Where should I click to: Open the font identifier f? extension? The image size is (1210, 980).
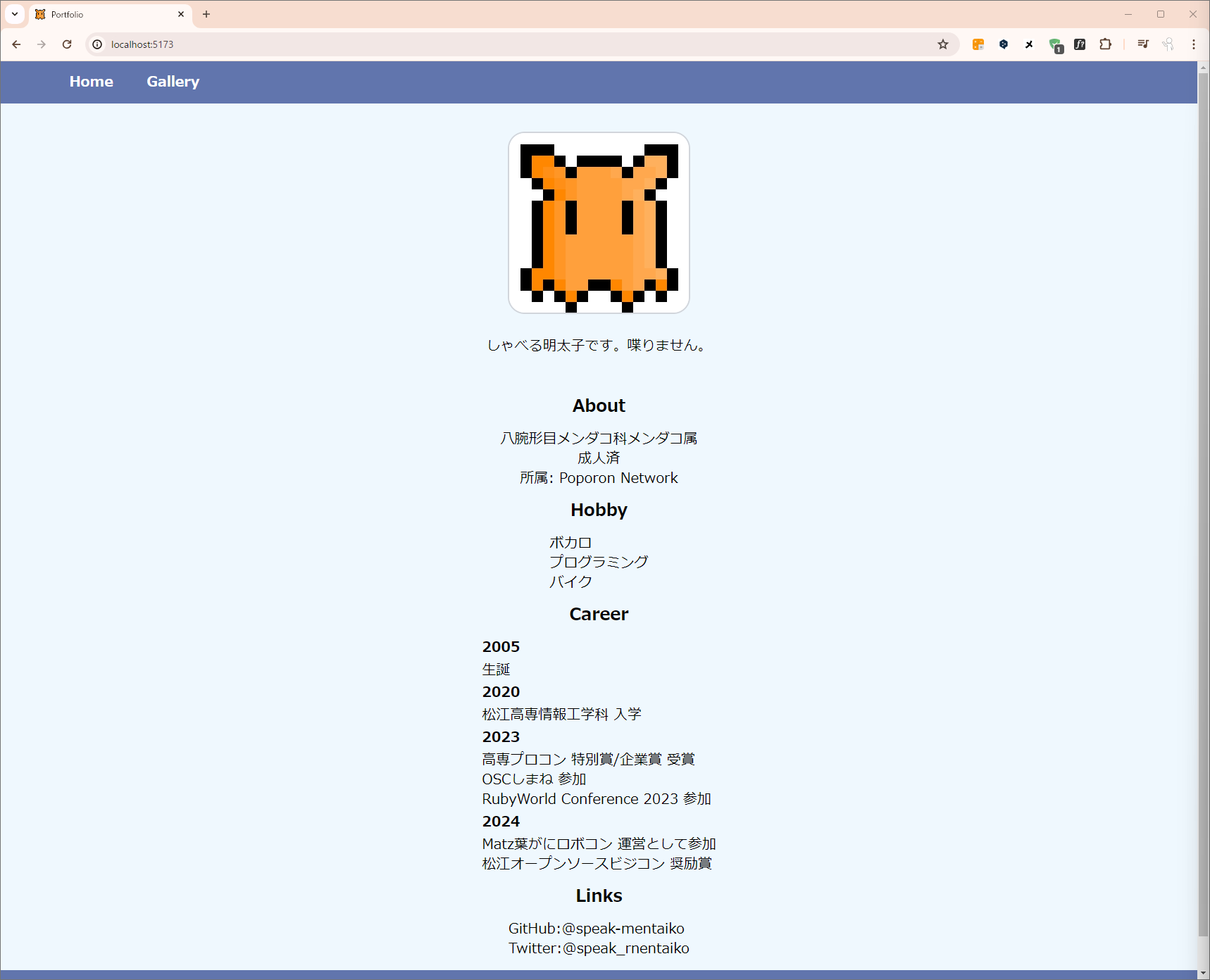[1080, 44]
